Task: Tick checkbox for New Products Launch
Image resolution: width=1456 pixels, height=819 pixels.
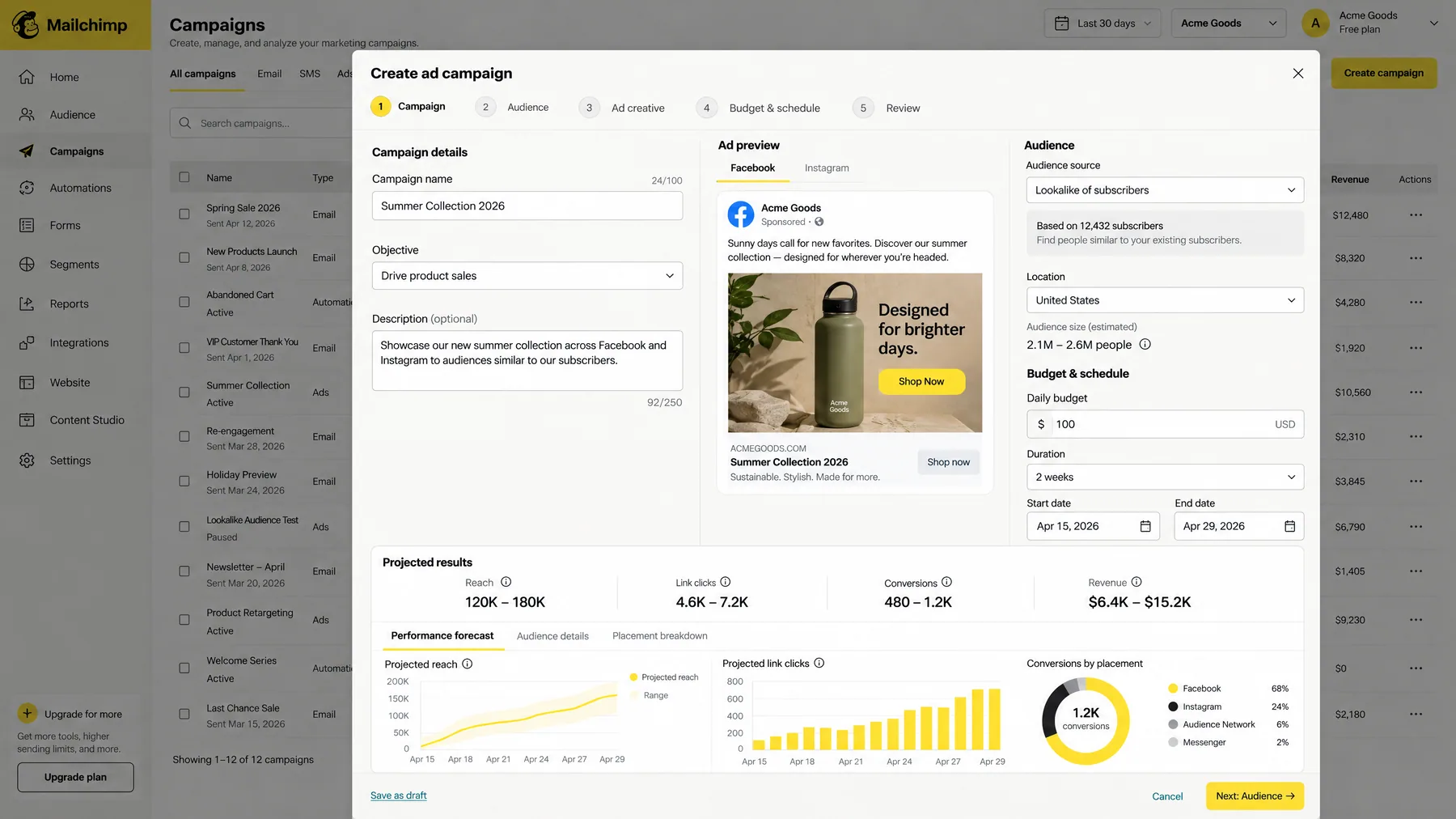Action: [184, 258]
